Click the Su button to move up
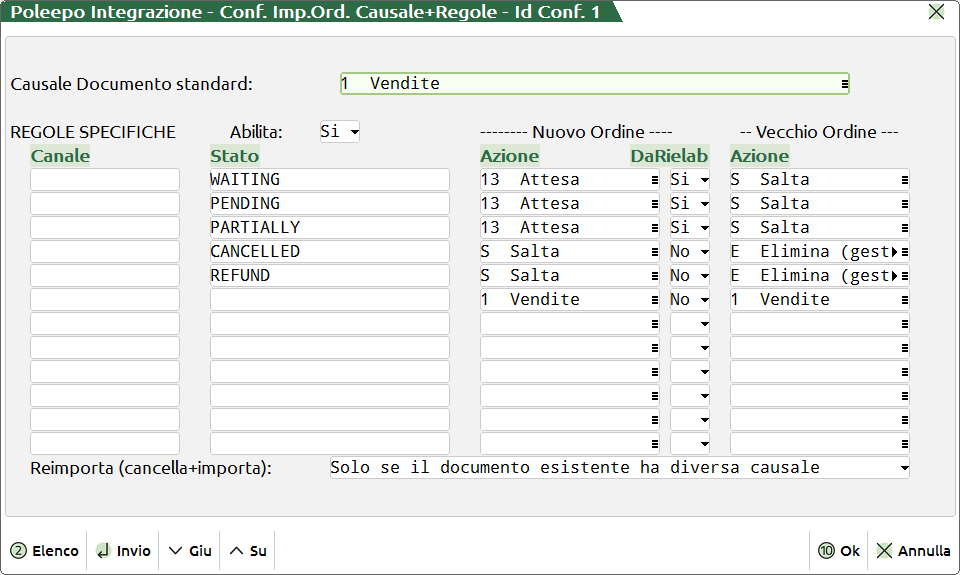The width and height of the screenshot is (960, 575). [x=248, y=551]
